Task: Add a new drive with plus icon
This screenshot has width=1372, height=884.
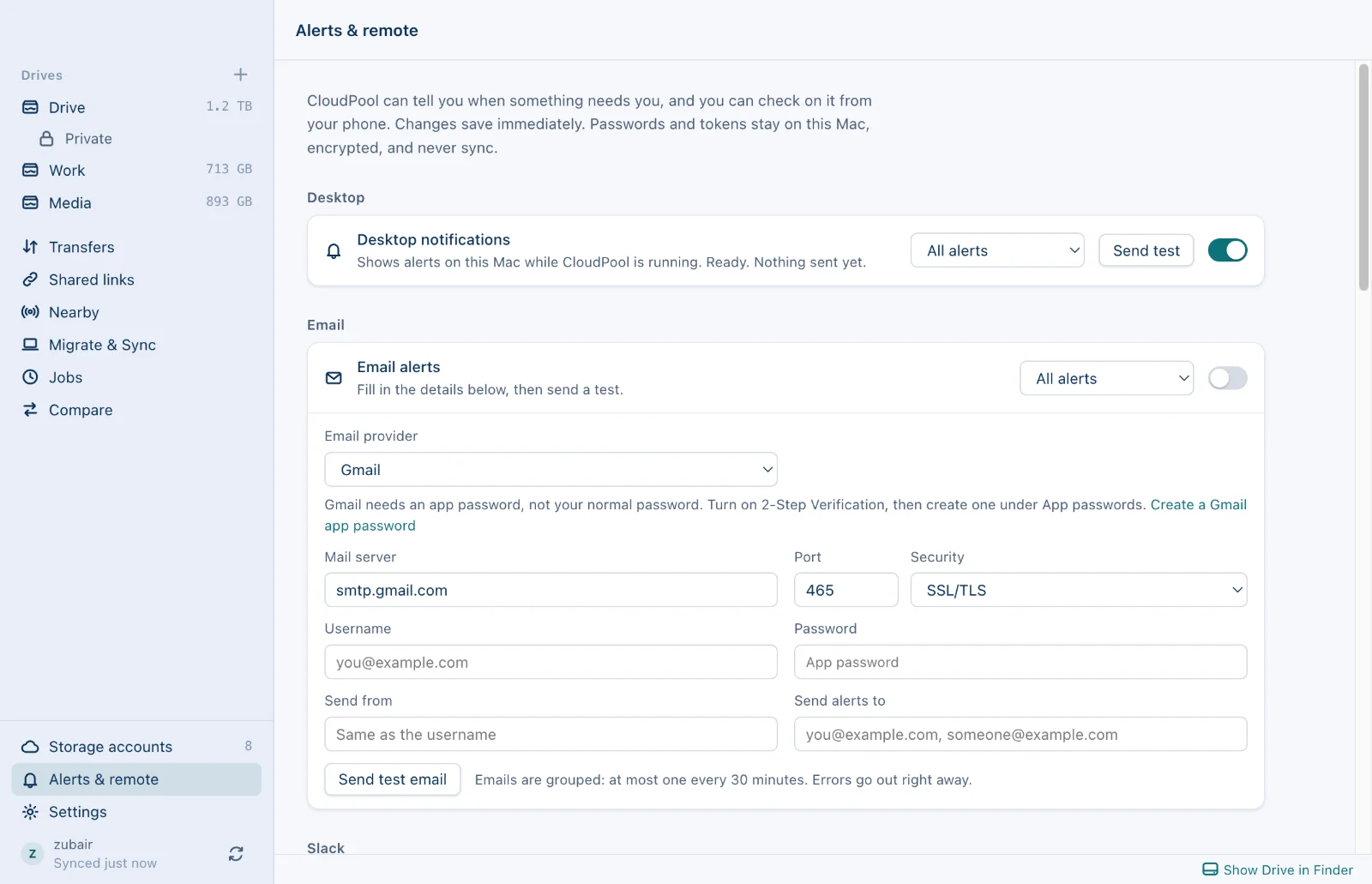Action: 240,75
